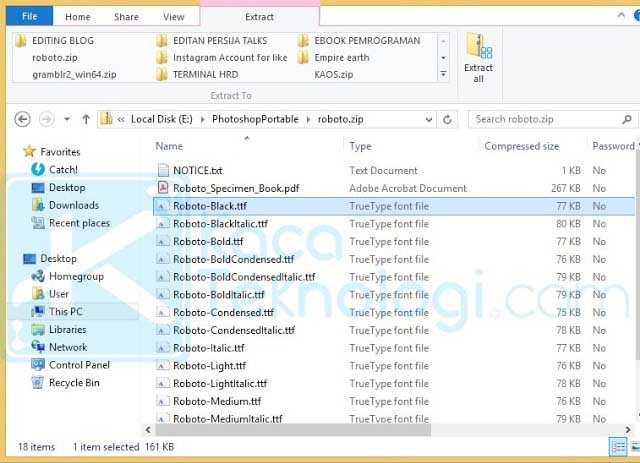Click the Back navigation arrow
Viewport: 640px width, 463px height.
(x=23, y=119)
